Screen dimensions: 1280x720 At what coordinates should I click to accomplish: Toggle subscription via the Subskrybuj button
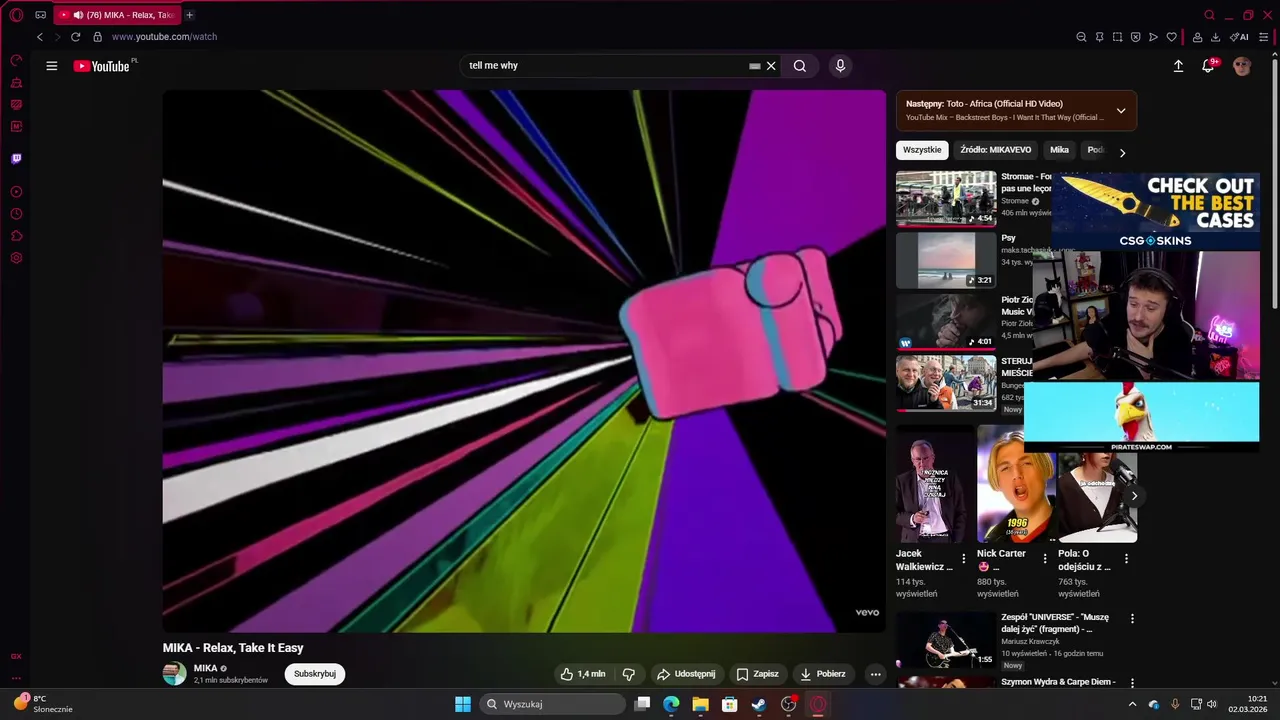(x=315, y=674)
